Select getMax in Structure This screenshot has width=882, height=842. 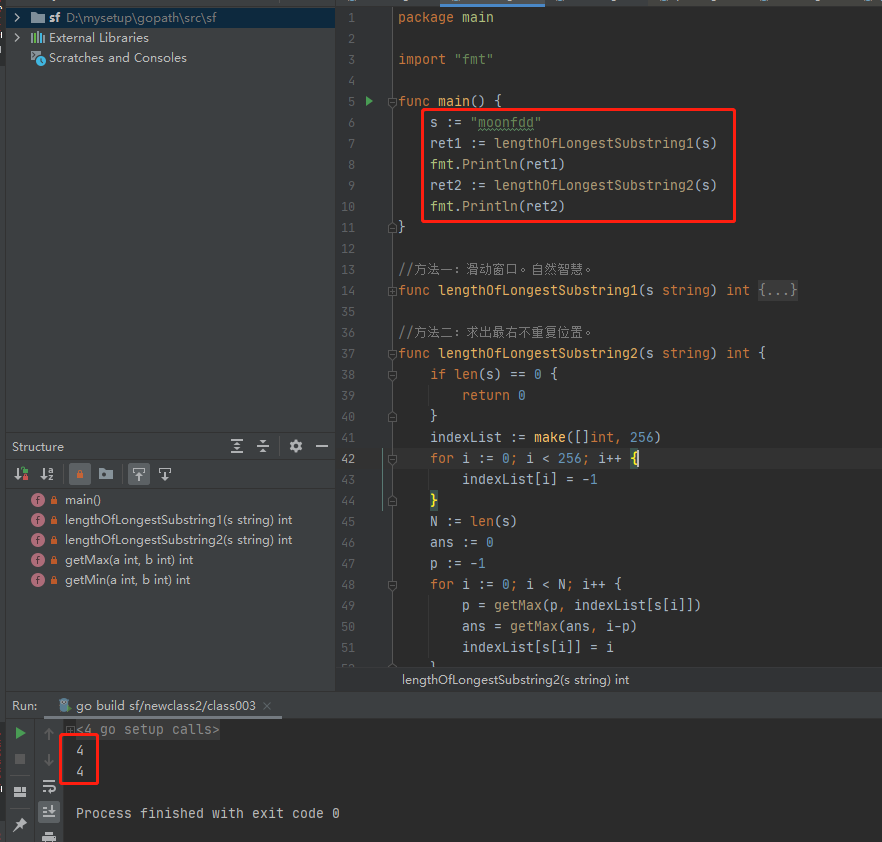[x=129, y=560]
